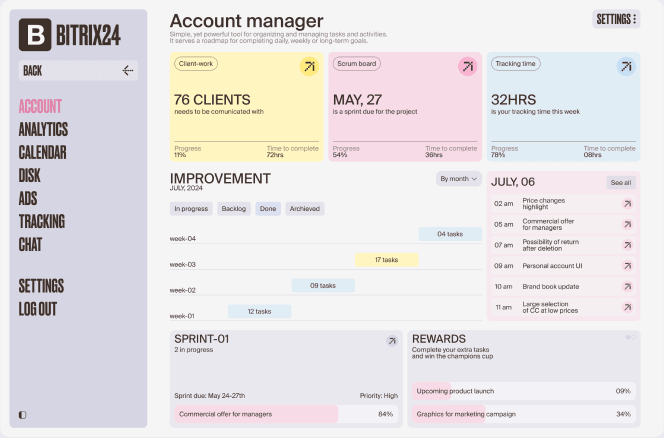This screenshot has height=438, width=664.
Task: Click the Settings button at top right
Action: point(616,19)
